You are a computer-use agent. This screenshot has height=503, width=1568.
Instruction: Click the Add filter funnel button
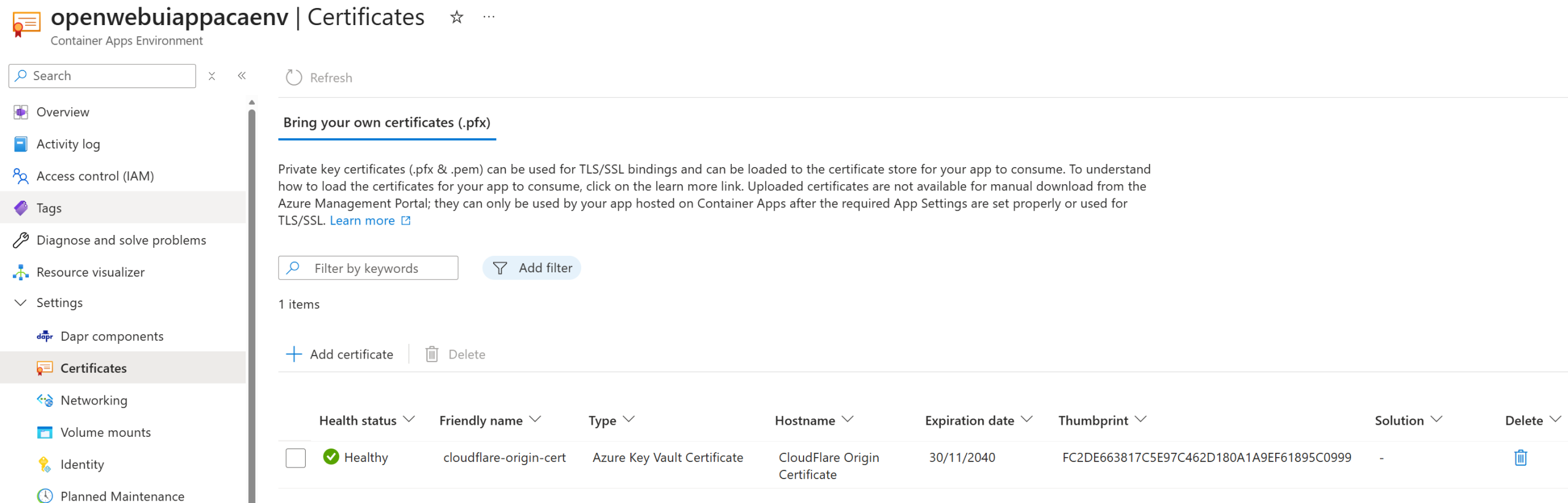pyautogui.click(x=532, y=268)
